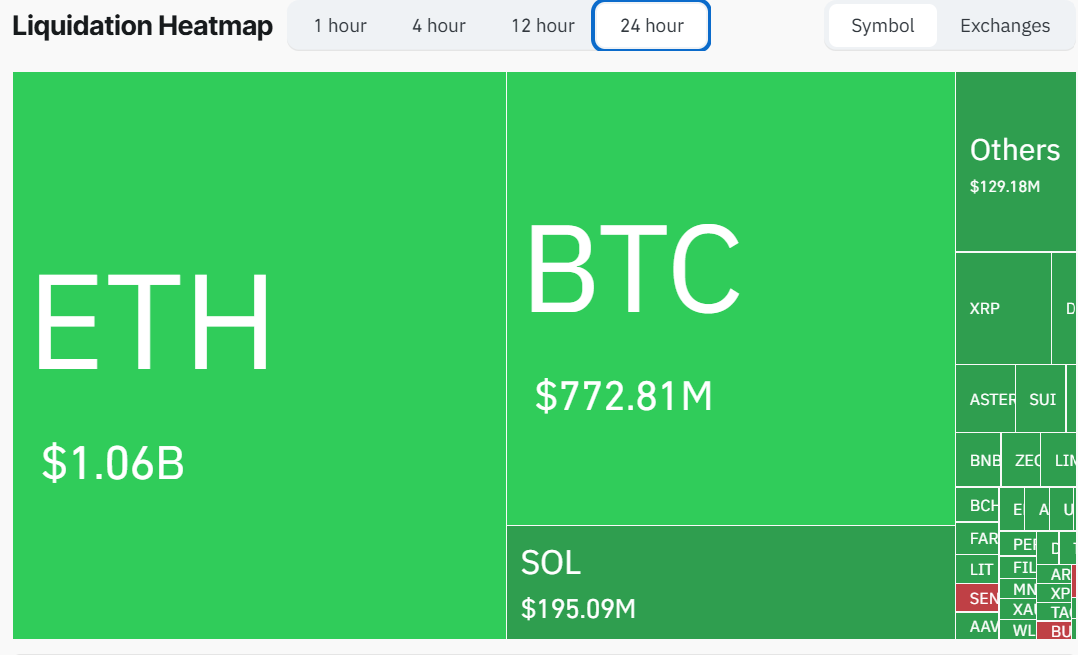Viewport: 1078px width, 655px height.
Task: Select the BCH tile
Action: click(x=977, y=505)
